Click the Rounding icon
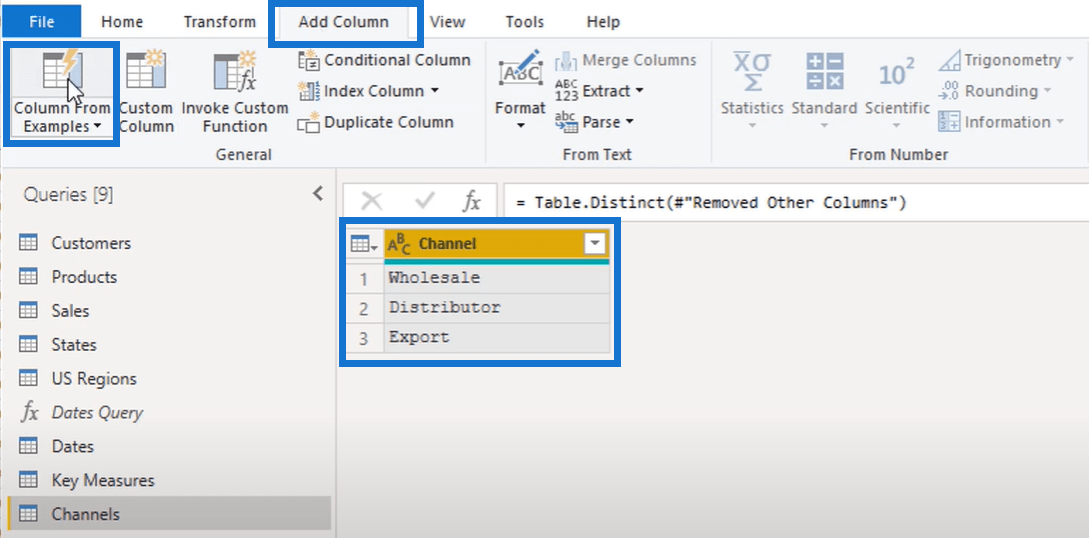The height and width of the screenshot is (538, 1089). click(949, 91)
